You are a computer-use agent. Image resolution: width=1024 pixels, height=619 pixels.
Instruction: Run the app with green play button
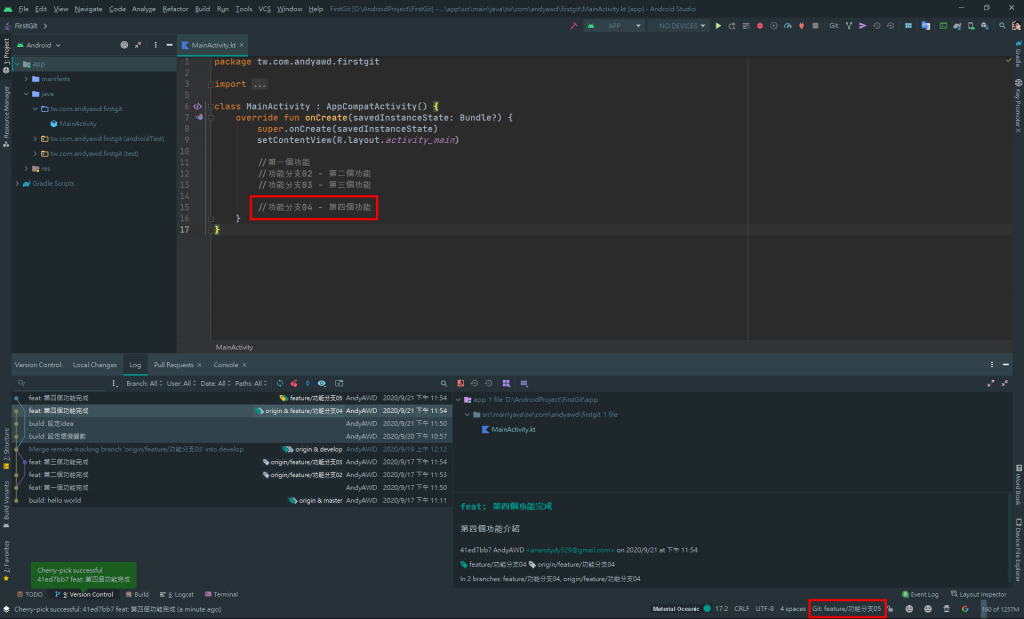point(718,26)
